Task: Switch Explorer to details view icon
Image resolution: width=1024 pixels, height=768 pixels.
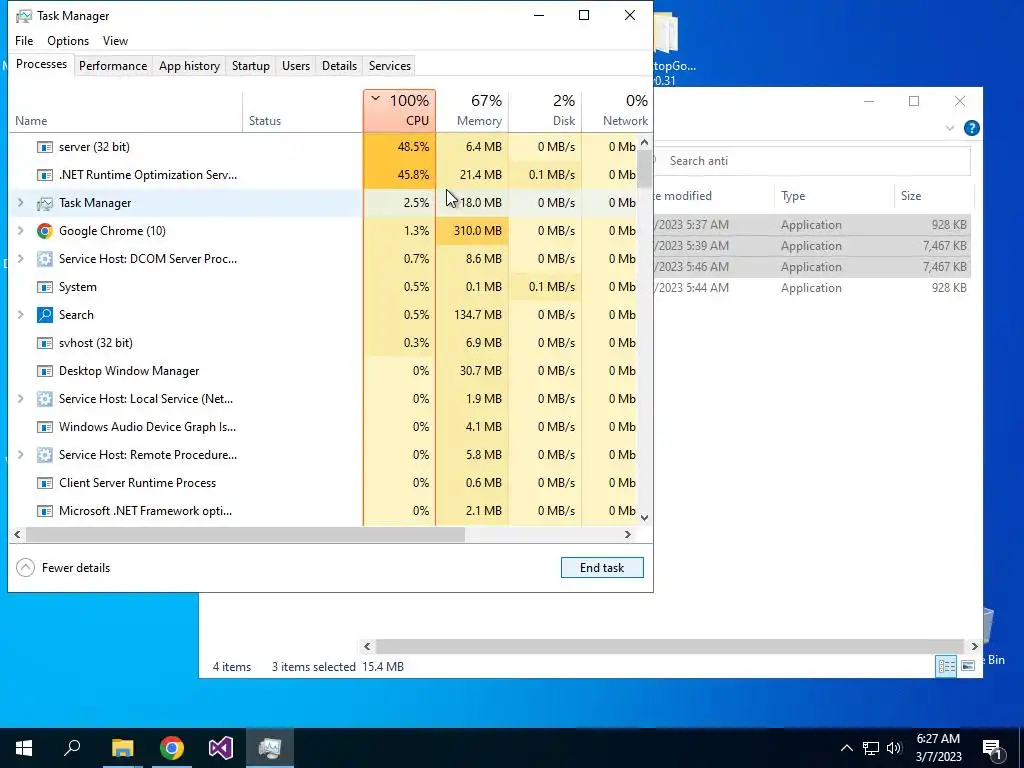Action: (x=946, y=666)
